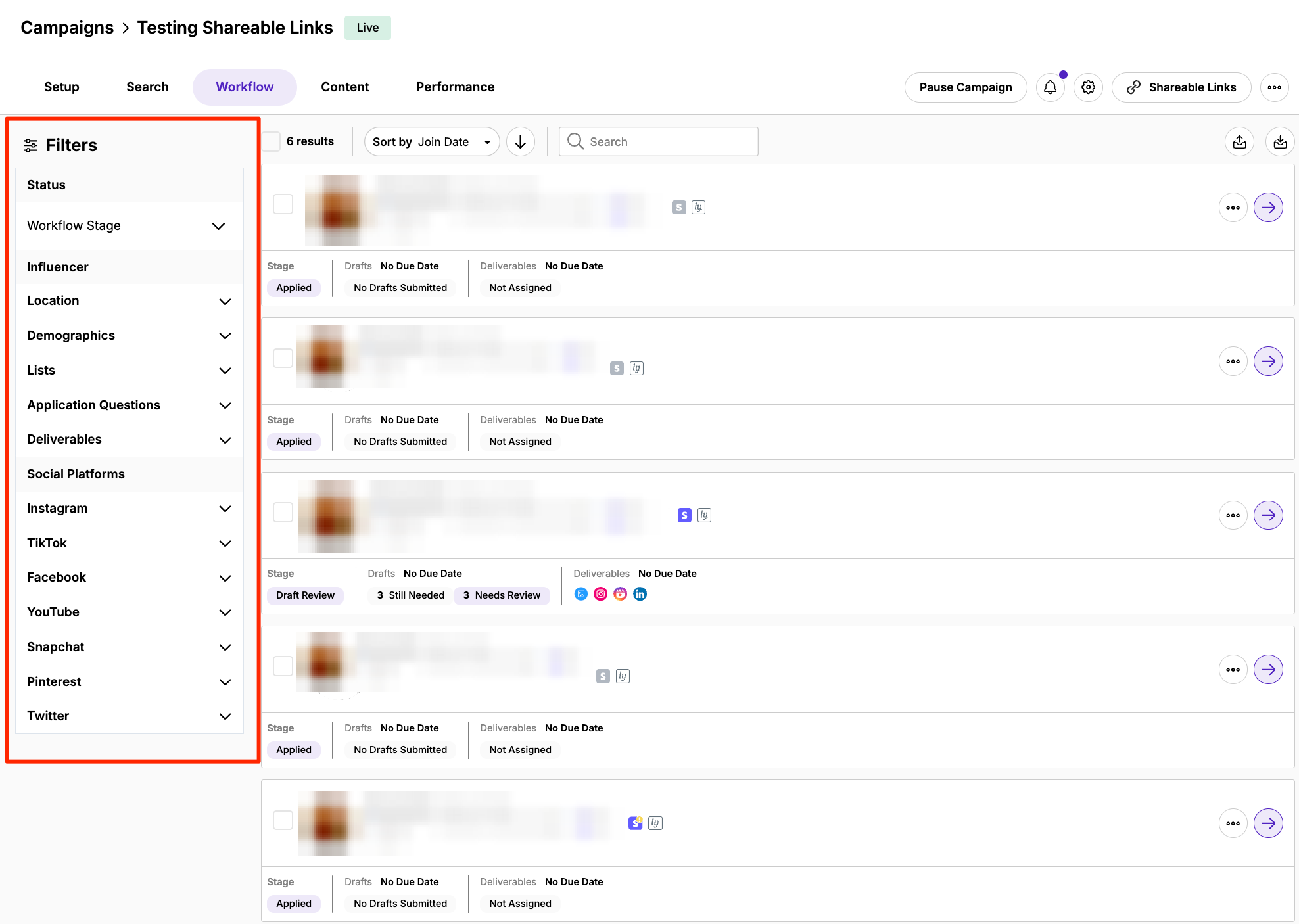Click the blue image deliverable icon
The width and height of the screenshot is (1299, 924).
(580, 594)
